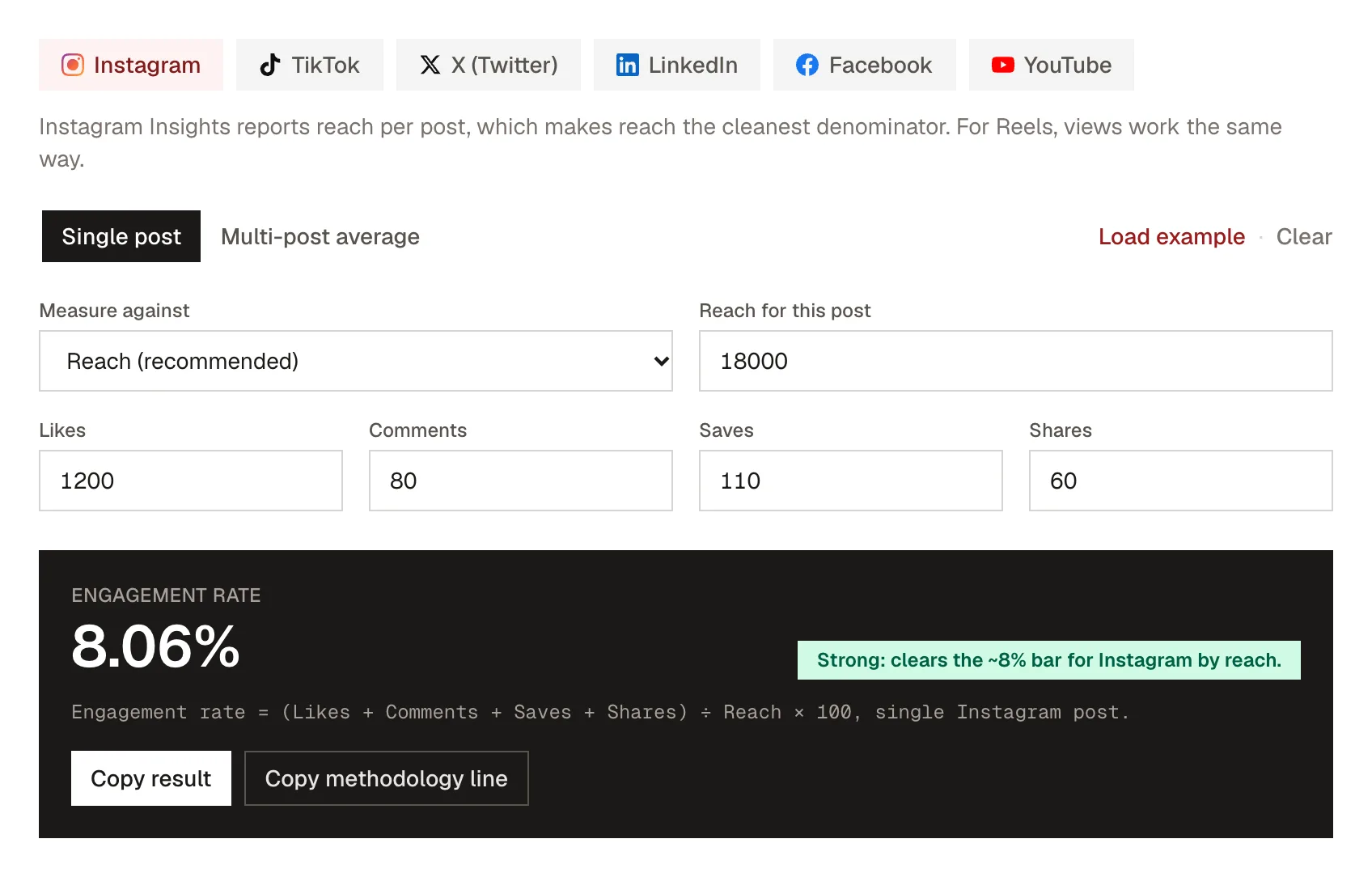Click the 'ENGAGEMENT RATE' heading
Viewport: 1372px width, 877px height.
coord(166,595)
